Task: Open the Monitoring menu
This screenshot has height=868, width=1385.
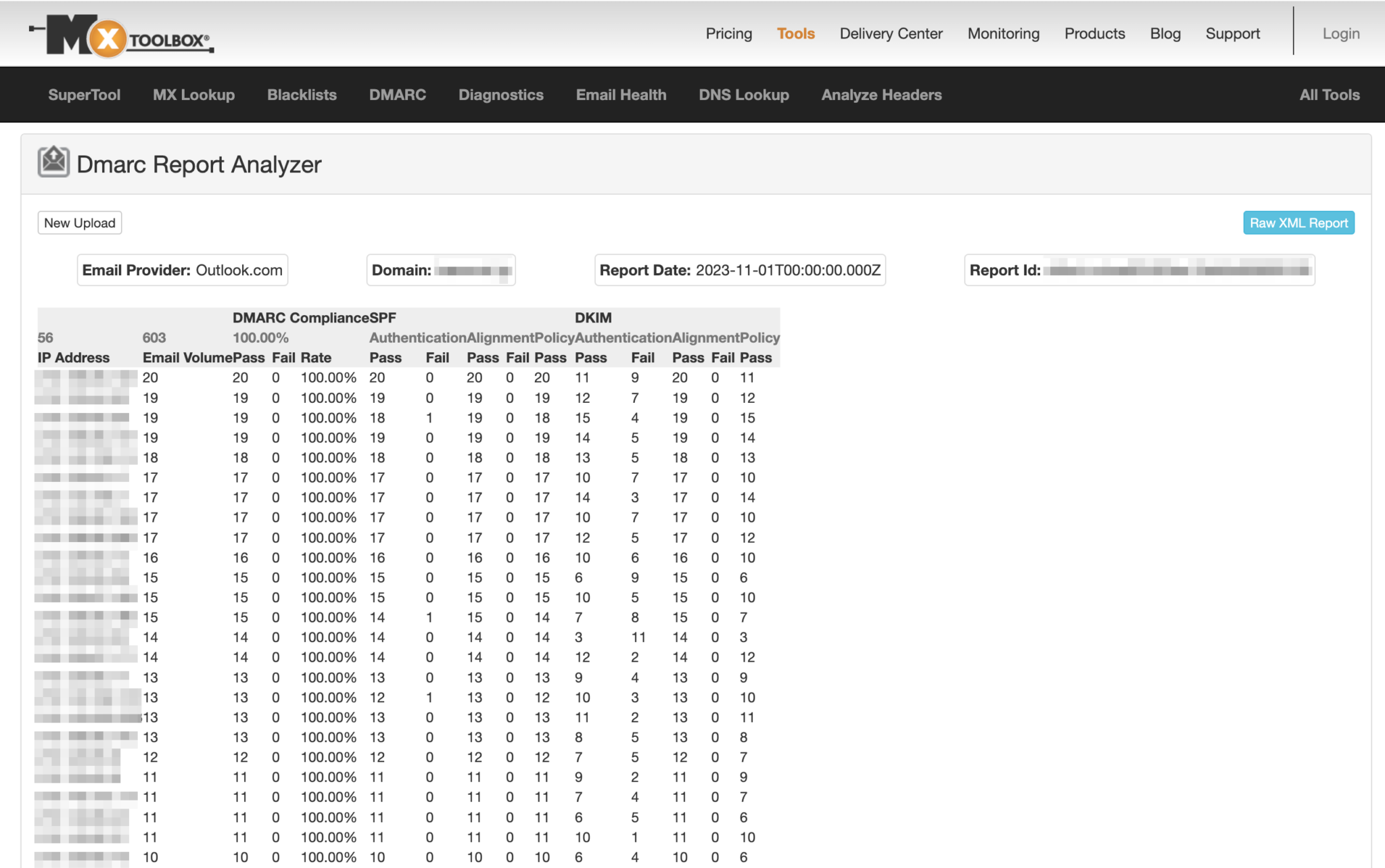Action: pos(1003,34)
